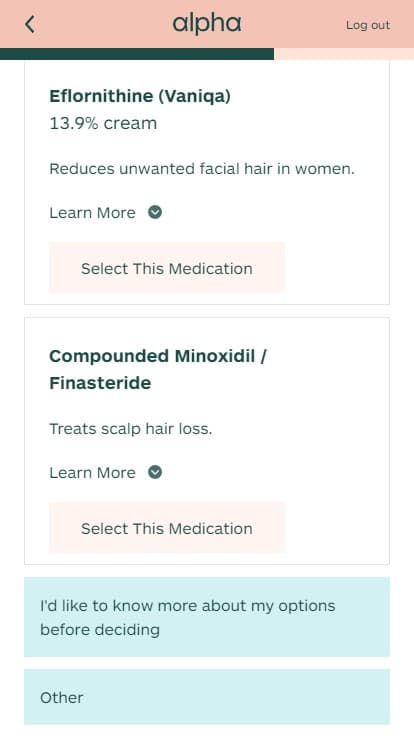Click the Compounded Minoxidil / Finasteride heading
The image size is (414, 736).
(x=158, y=369)
